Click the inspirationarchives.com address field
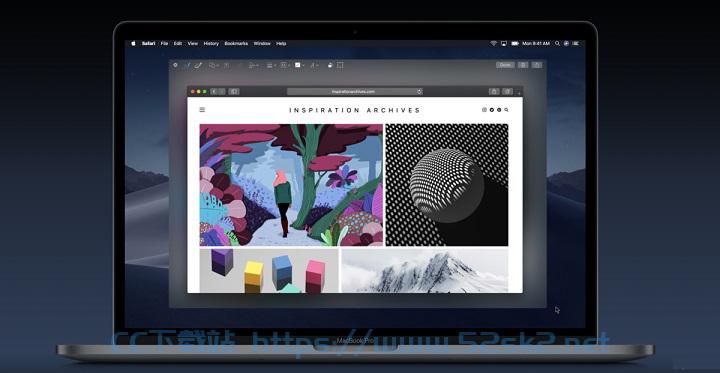The width and height of the screenshot is (720, 373). pos(354,91)
